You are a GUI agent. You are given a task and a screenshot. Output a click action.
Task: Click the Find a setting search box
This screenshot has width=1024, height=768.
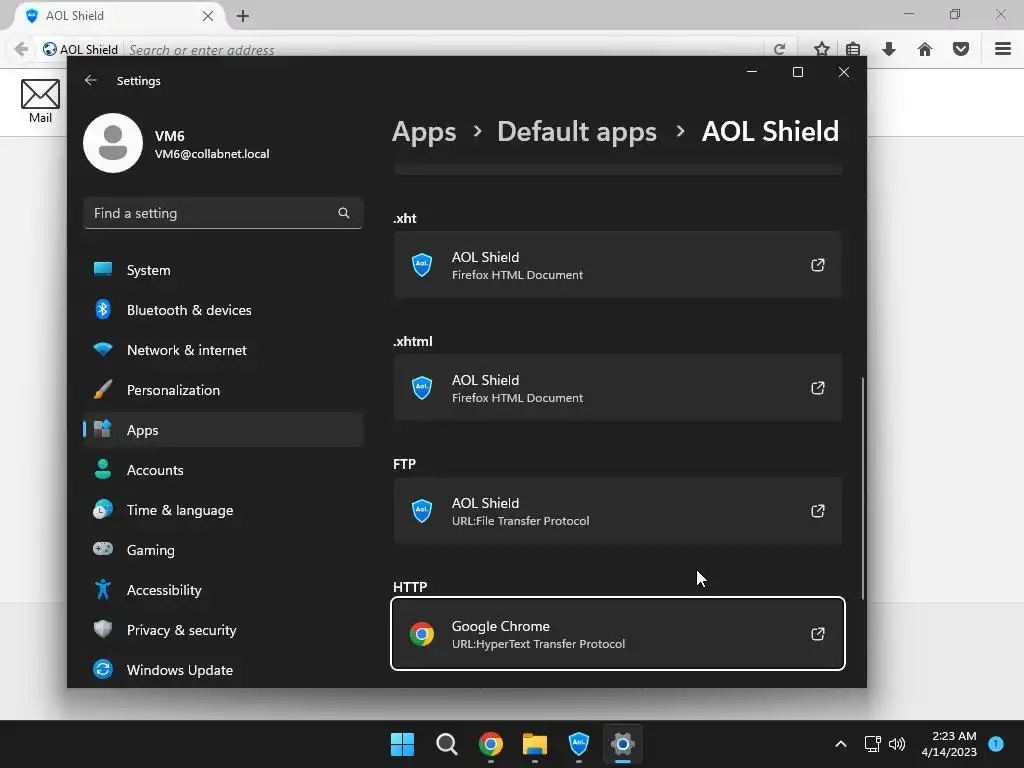[x=223, y=213]
